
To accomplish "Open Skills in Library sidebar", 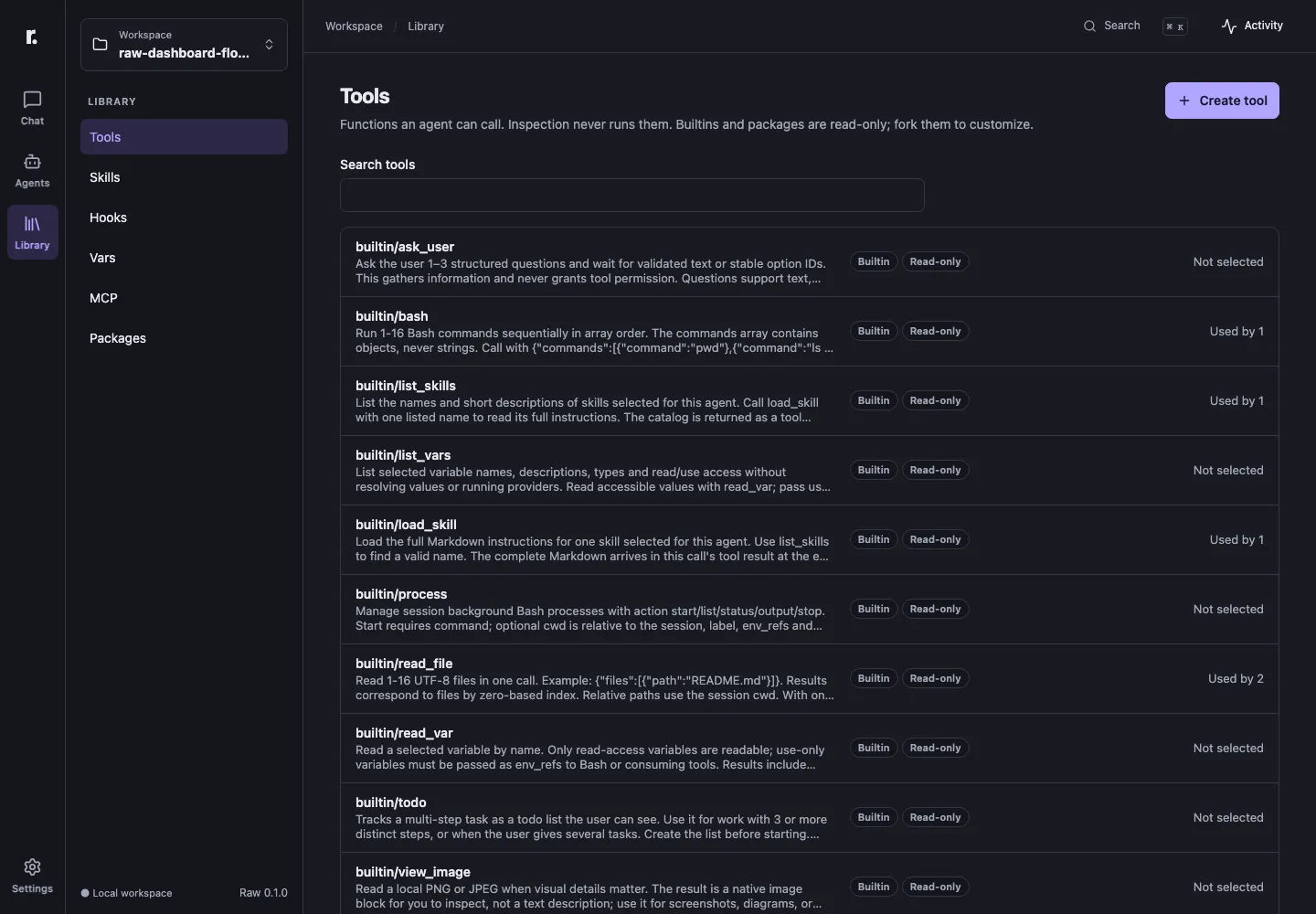I will pos(184,177).
